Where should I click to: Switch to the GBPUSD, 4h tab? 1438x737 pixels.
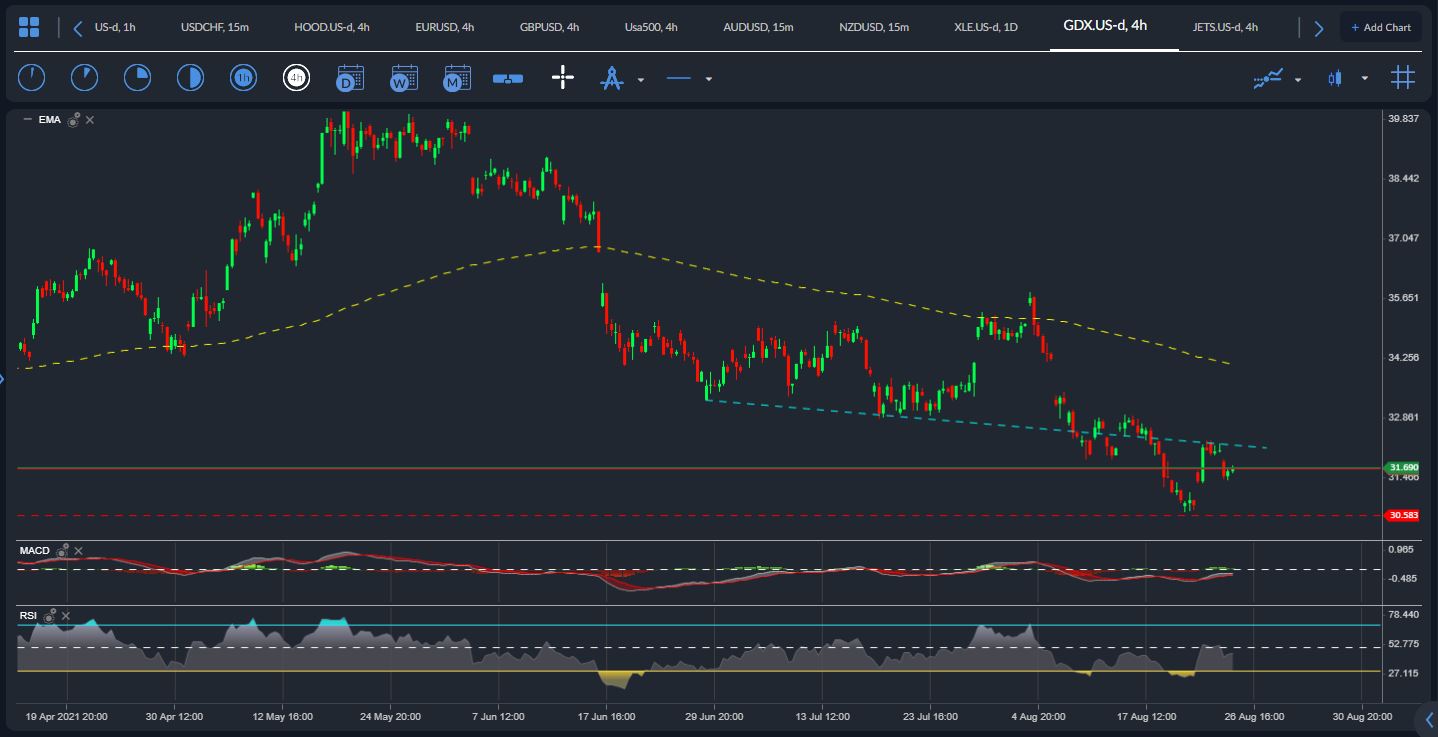[x=549, y=27]
